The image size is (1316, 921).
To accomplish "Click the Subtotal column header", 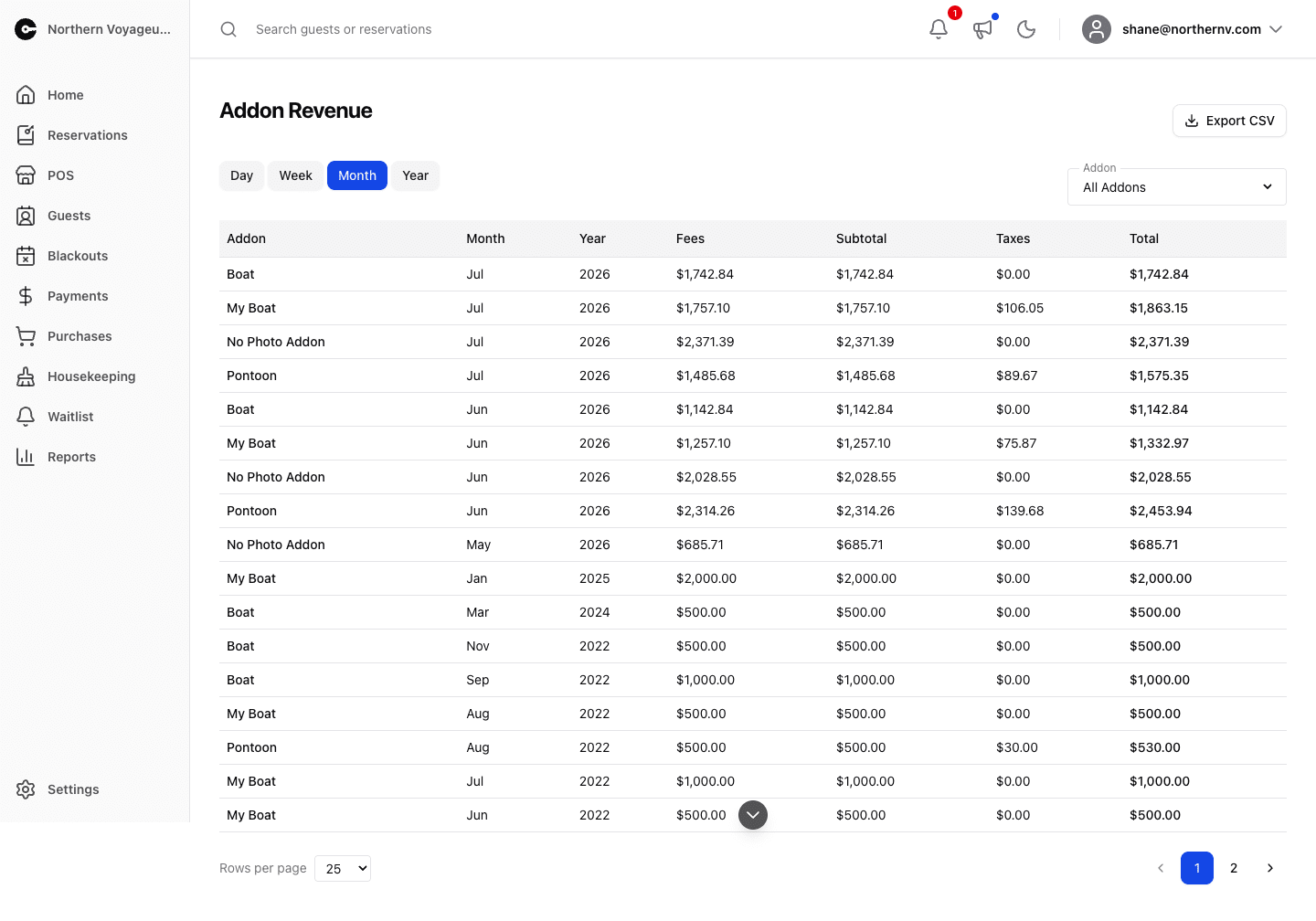I will (861, 238).
